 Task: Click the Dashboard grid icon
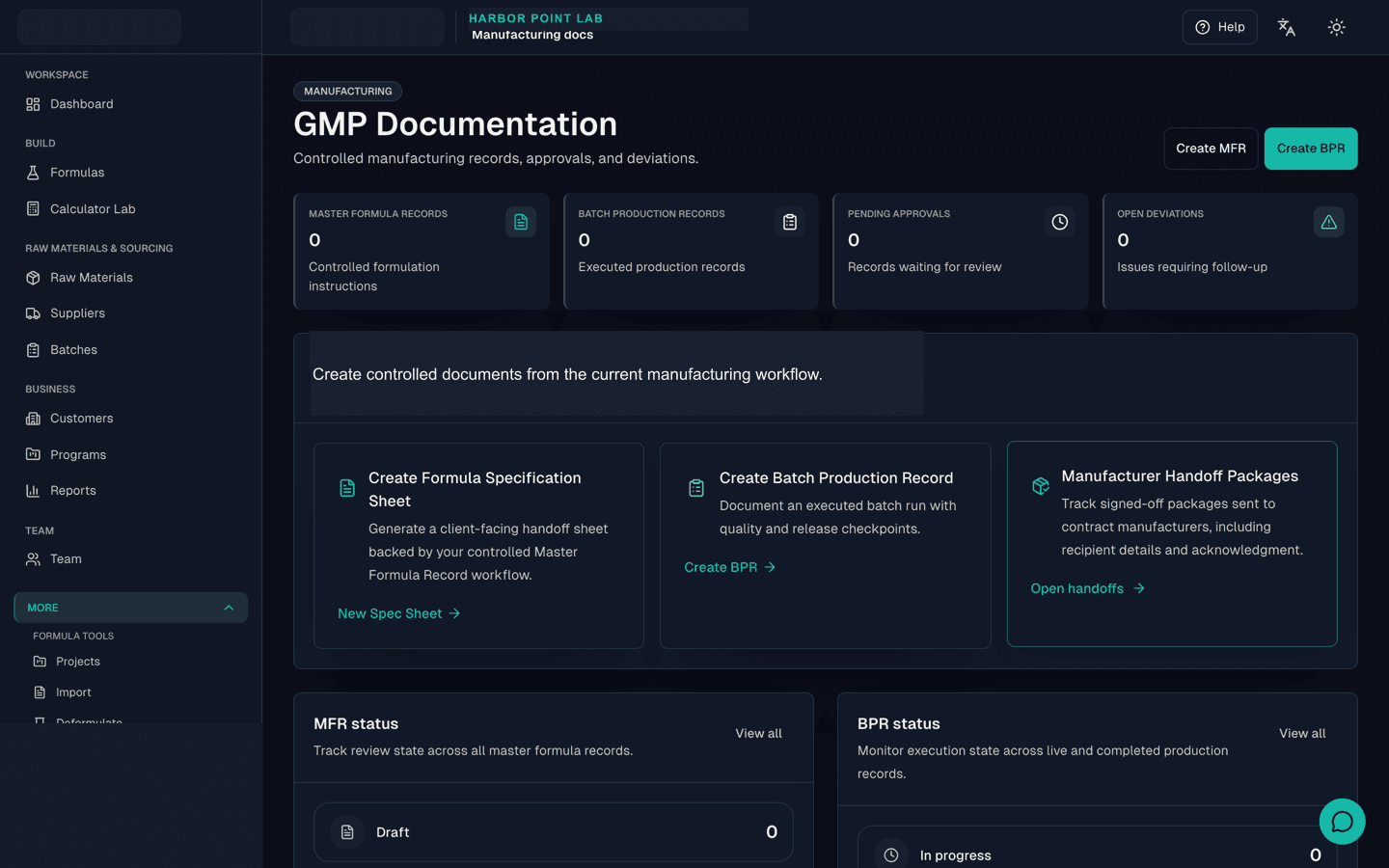(x=33, y=104)
